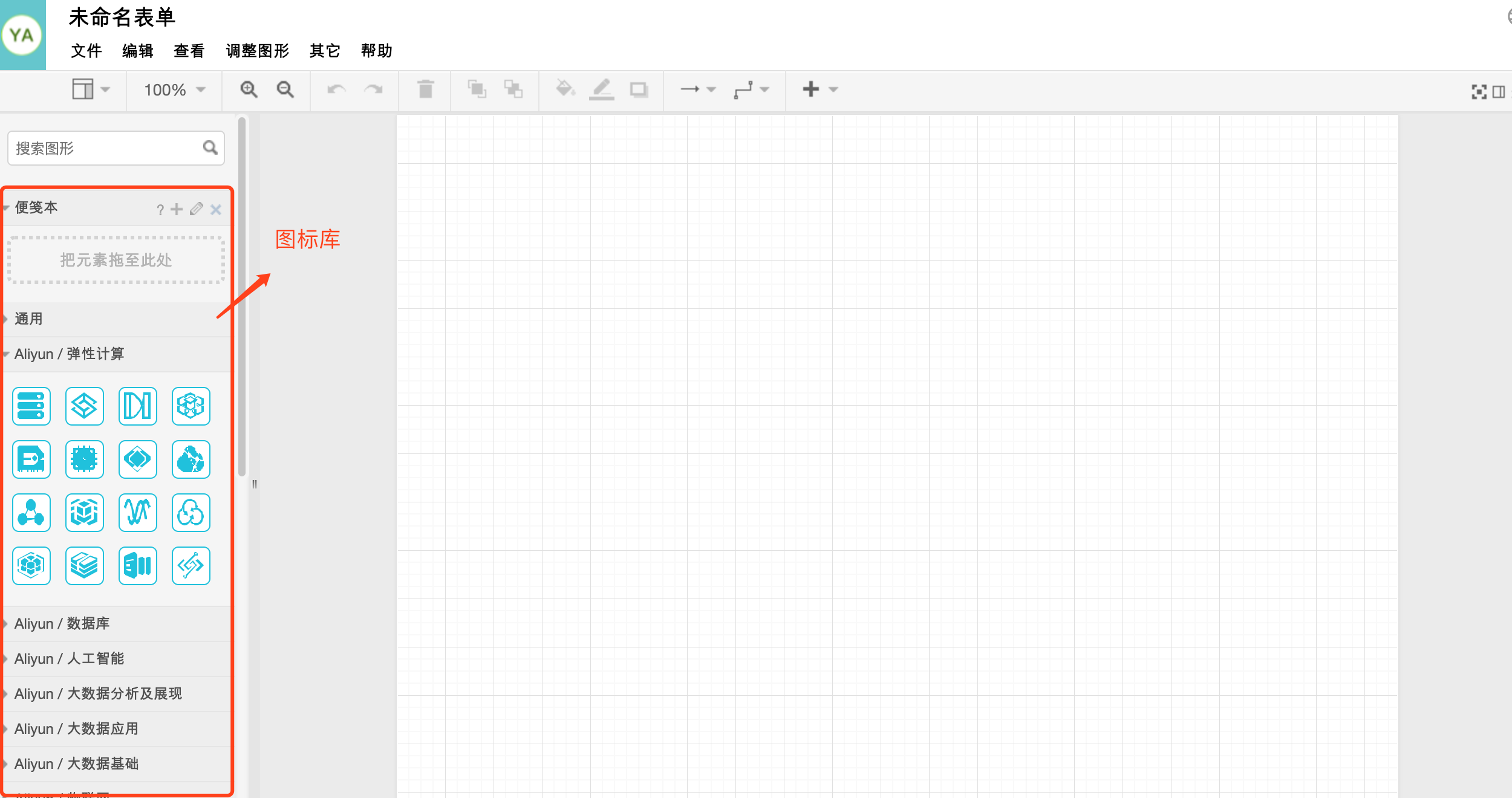
Task: Click the scratchpad help question mark
Action: [x=160, y=210]
